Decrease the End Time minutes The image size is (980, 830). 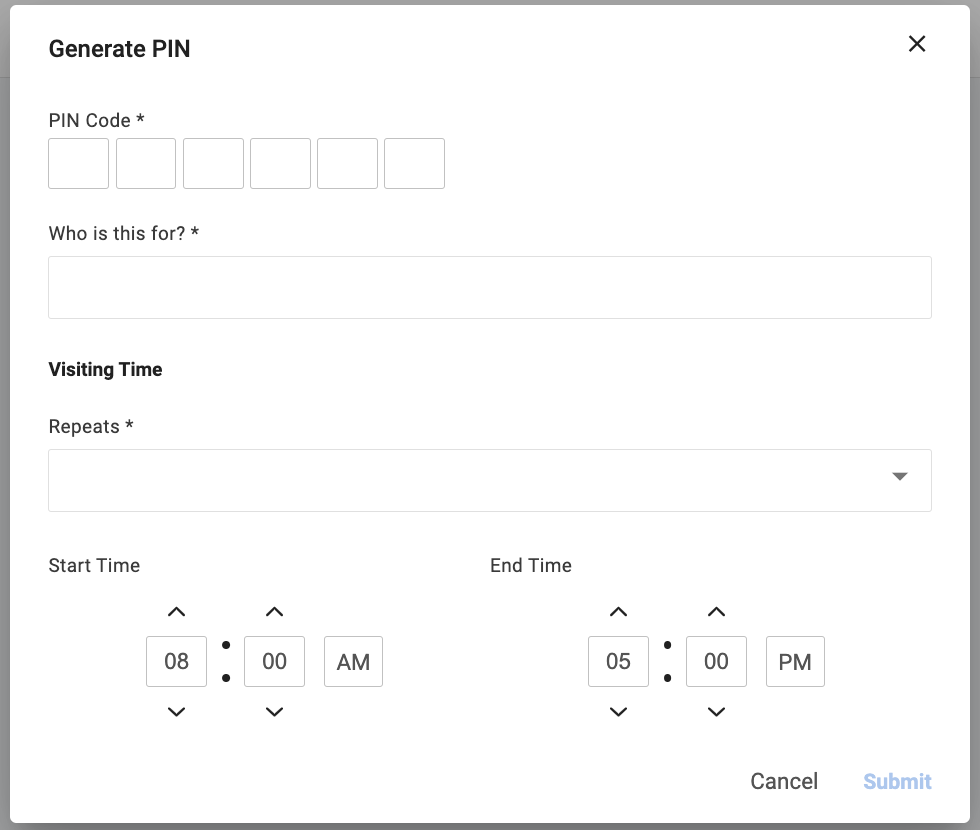(x=716, y=712)
